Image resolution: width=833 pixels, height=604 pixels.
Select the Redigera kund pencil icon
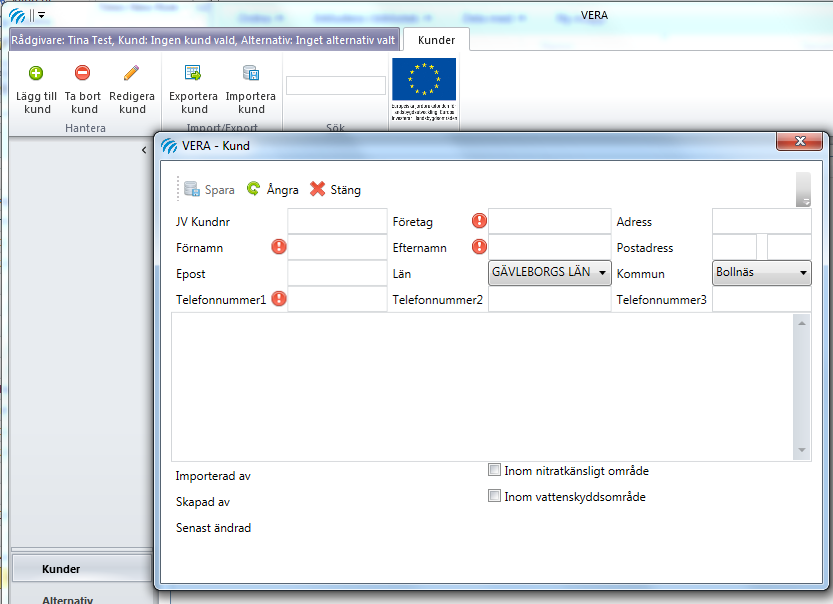(131, 73)
